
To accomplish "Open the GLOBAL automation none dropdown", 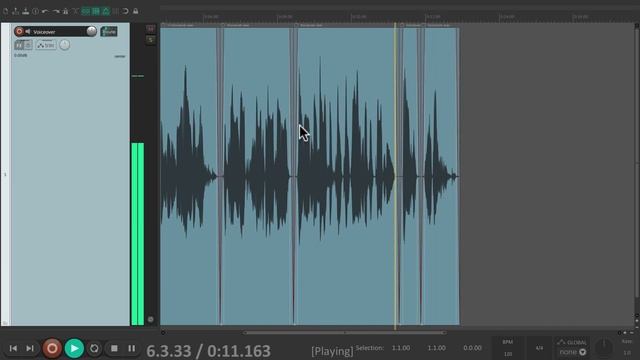I will [x=572, y=352].
